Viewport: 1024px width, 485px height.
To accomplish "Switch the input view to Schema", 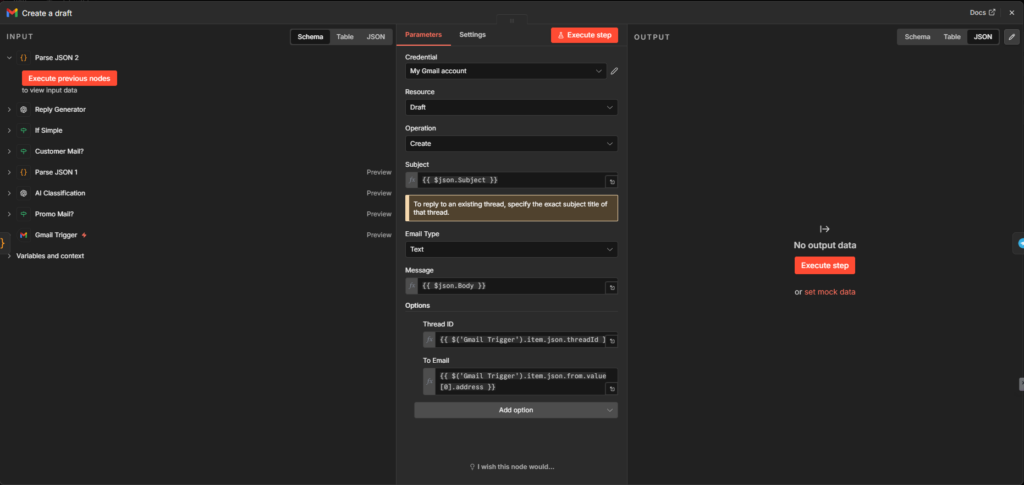I will click(310, 37).
